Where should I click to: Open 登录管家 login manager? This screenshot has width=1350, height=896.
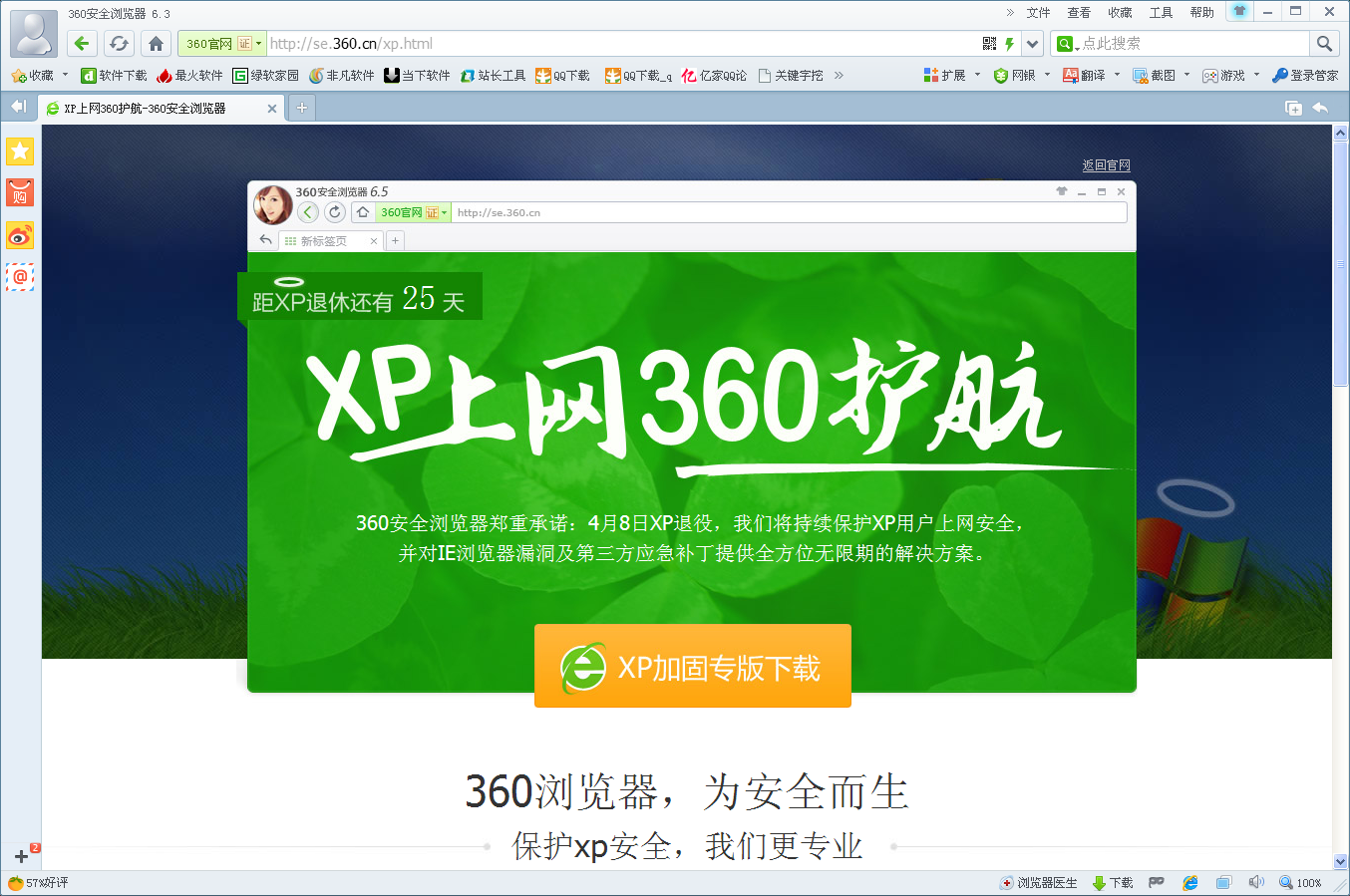click(x=1305, y=76)
